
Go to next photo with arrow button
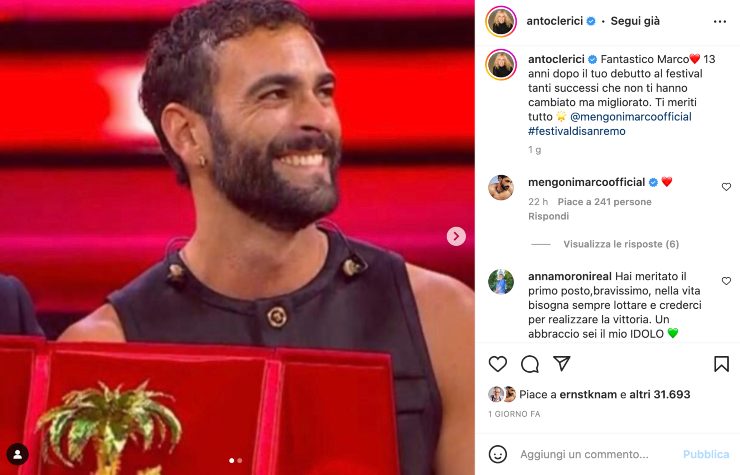pyautogui.click(x=456, y=236)
